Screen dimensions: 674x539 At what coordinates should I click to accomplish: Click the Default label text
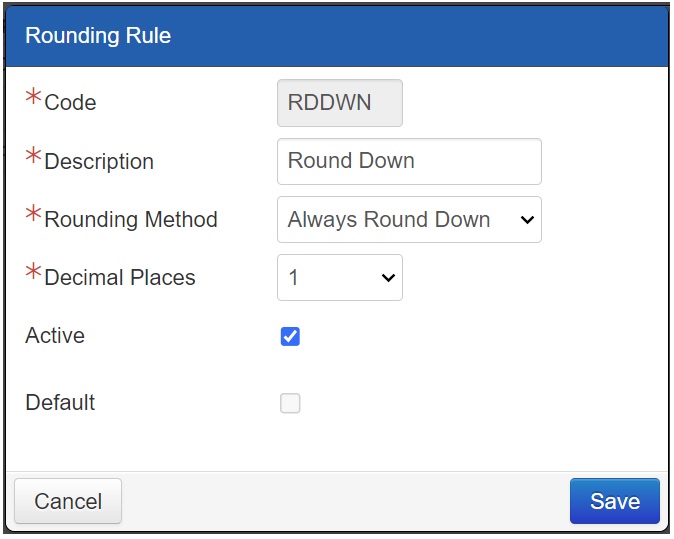click(x=60, y=403)
